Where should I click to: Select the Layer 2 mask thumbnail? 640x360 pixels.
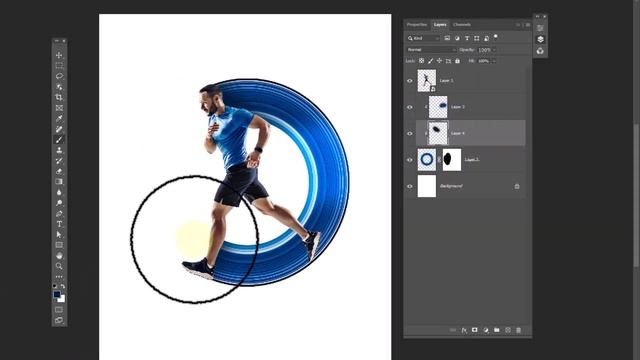point(452,160)
